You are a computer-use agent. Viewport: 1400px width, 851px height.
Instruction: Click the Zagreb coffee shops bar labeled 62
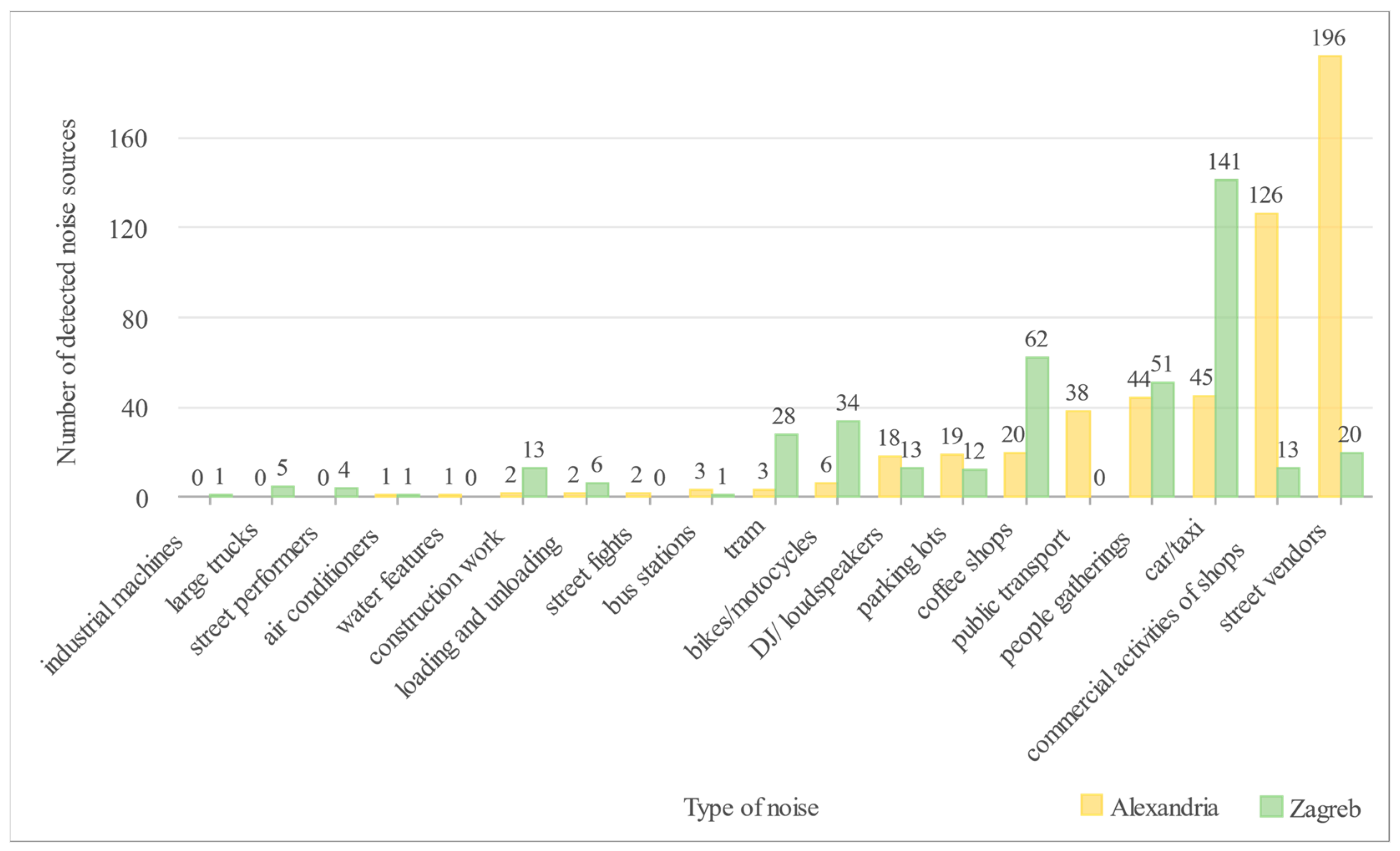tap(1037, 427)
